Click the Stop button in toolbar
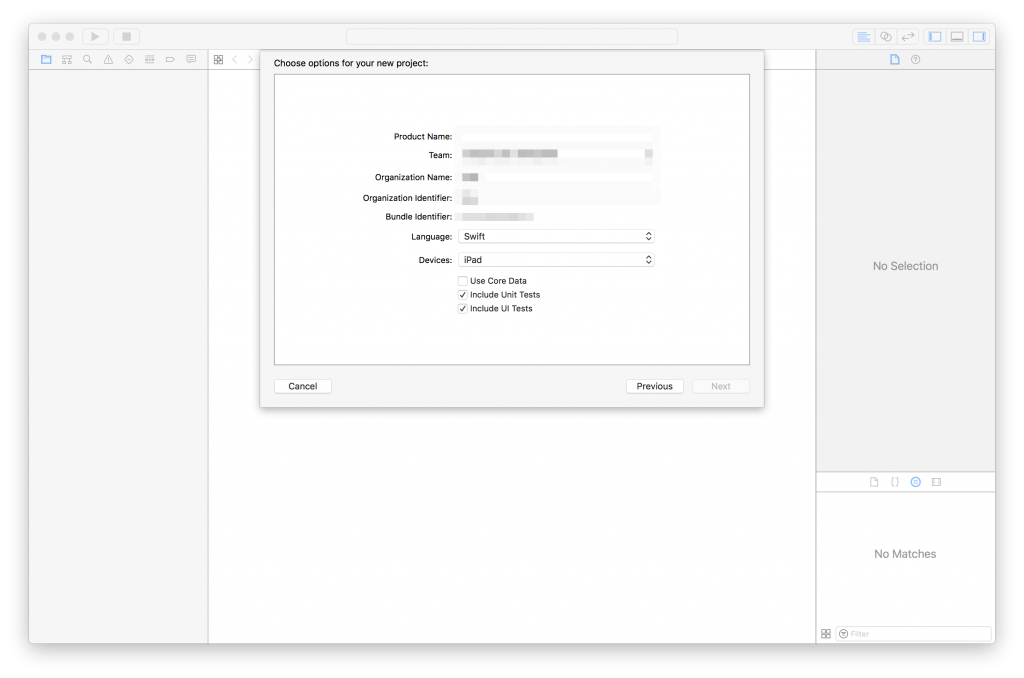The image size is (1024, 678). click(x=126, y=37)
